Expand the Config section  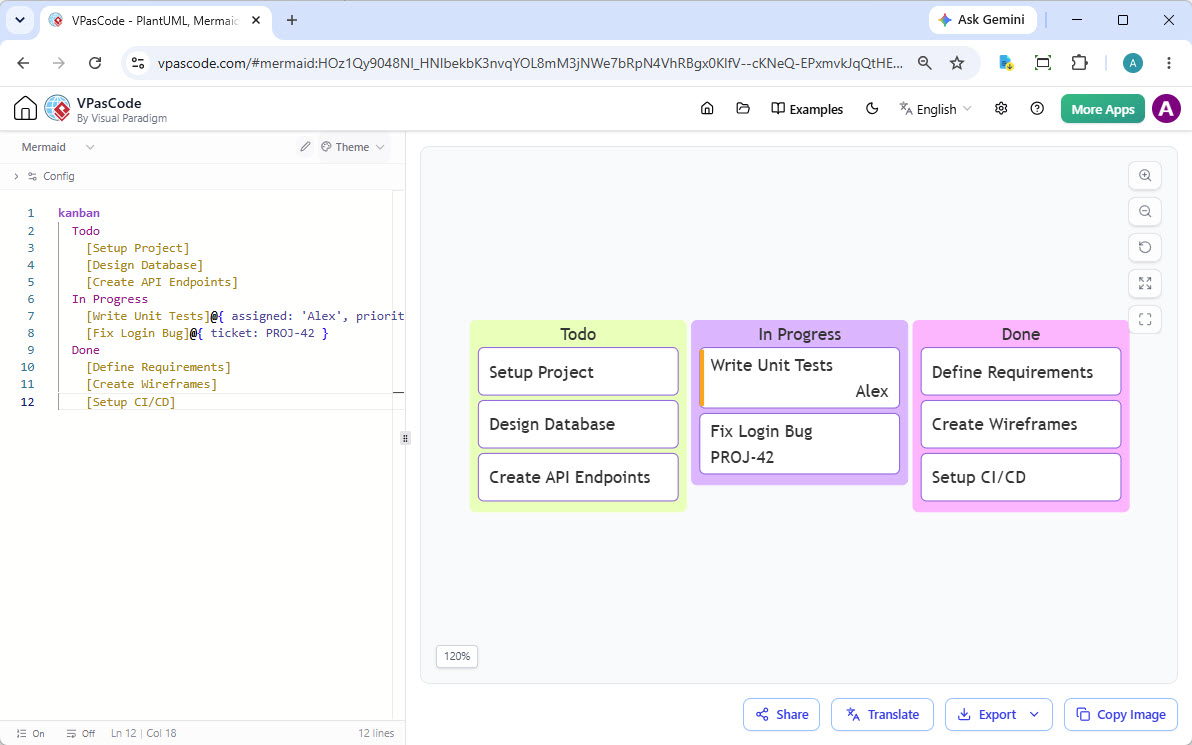point(45,176)
